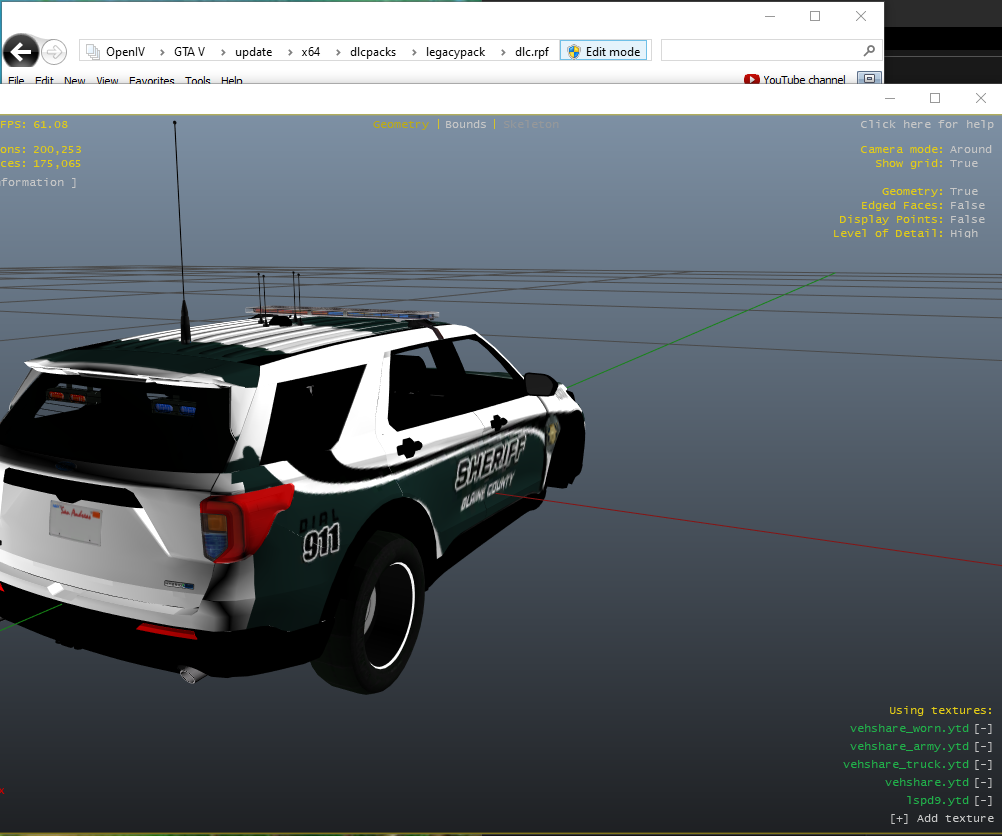Expand the chevron after dlcpacks breadcrumb
1002x836 pixels.
coord(413,52)
